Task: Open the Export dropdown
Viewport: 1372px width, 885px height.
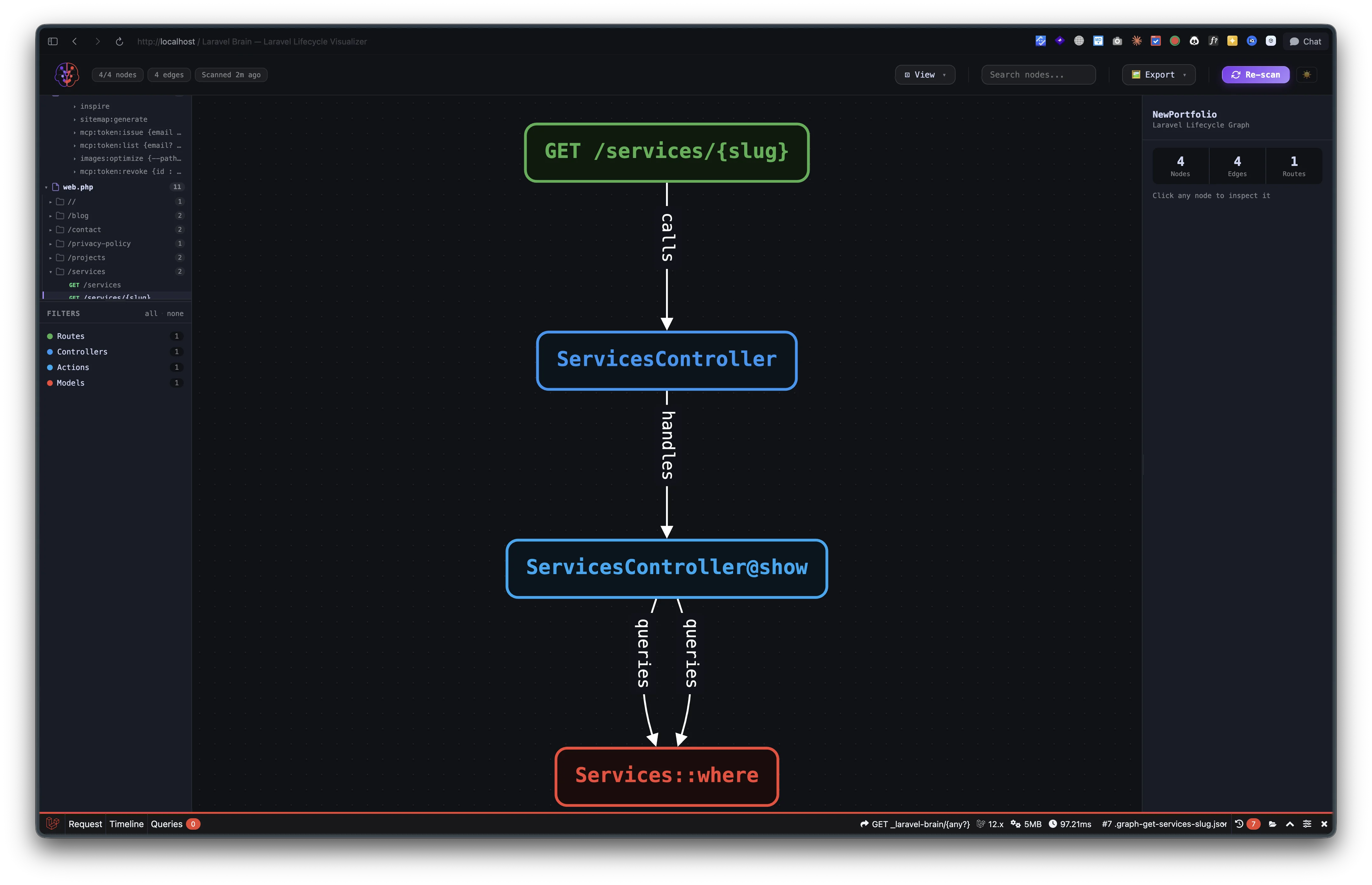Action: [1159, 75]
